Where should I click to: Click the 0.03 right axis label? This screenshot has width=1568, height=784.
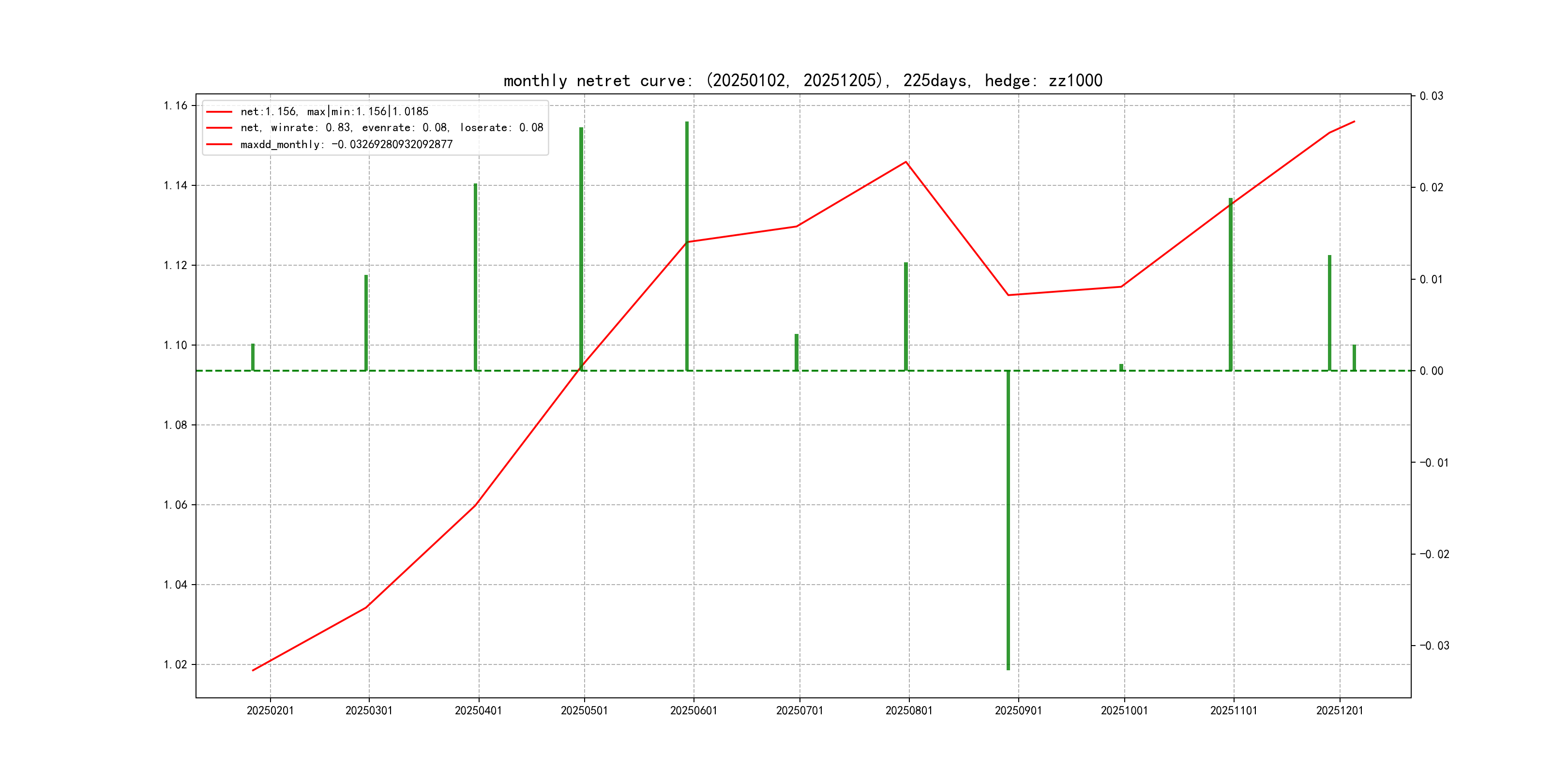1431,96
